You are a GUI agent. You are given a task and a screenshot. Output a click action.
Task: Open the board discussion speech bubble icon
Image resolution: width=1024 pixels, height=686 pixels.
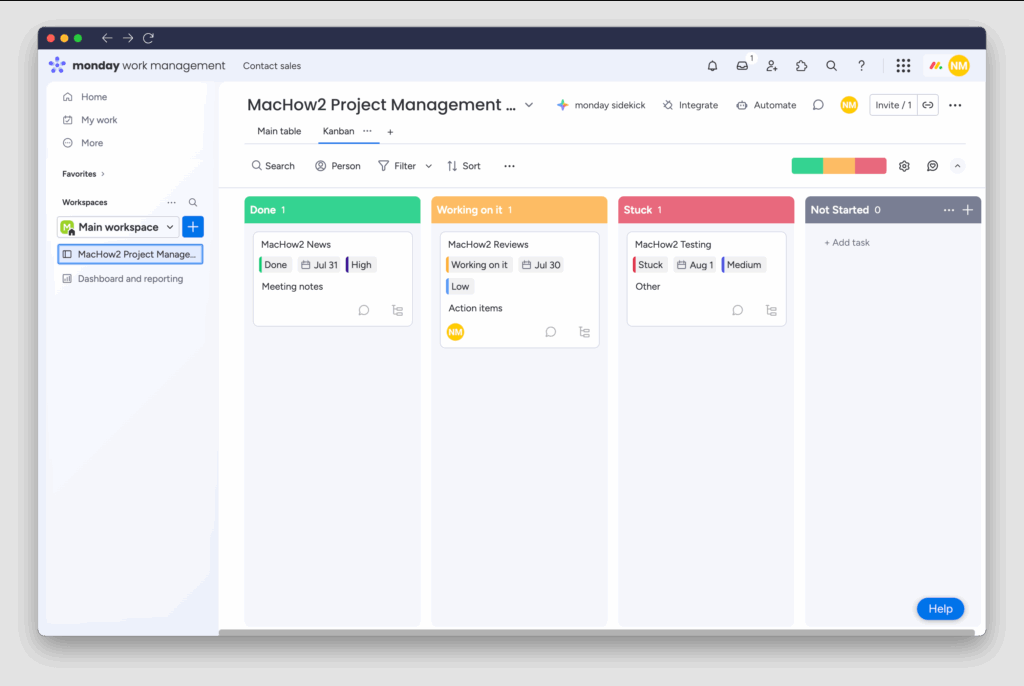coord(818,105)
